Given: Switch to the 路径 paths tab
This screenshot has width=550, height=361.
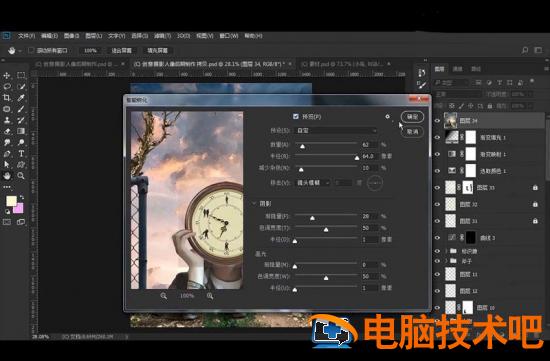Looking at the screenshot, I should point(476,69).
